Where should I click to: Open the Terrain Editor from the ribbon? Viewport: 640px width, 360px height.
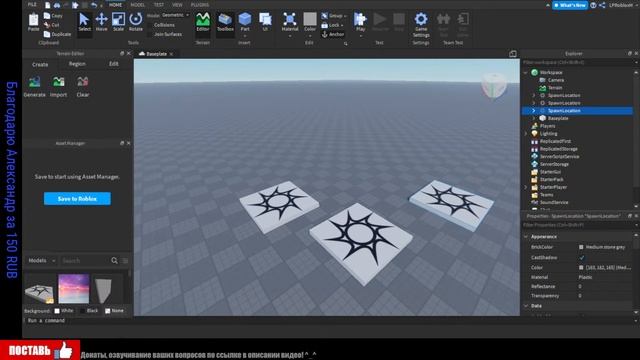pyautogui.click(x=203, y=22)
